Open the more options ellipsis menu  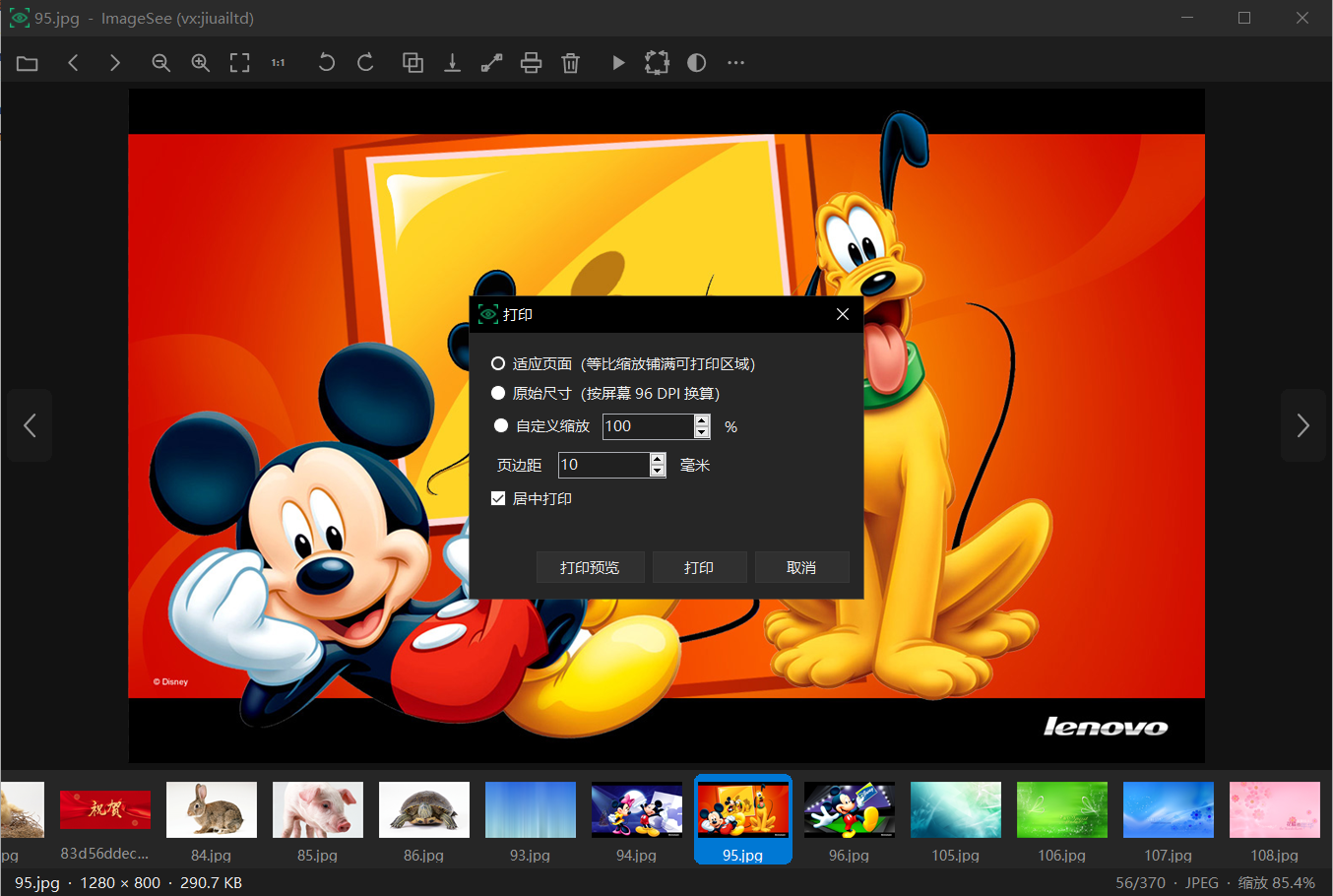point(735,63)
